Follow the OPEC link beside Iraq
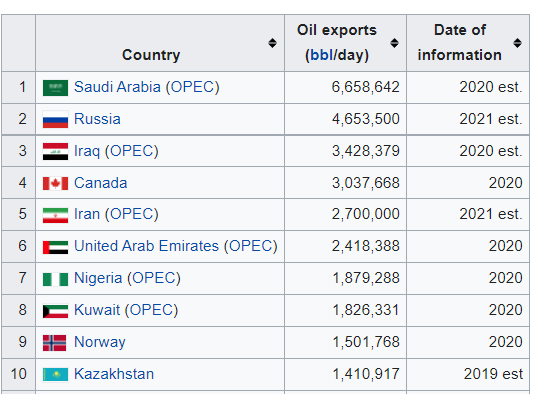Image resolution: width=535 pixels, height=394 pixels. coord(132,151)
